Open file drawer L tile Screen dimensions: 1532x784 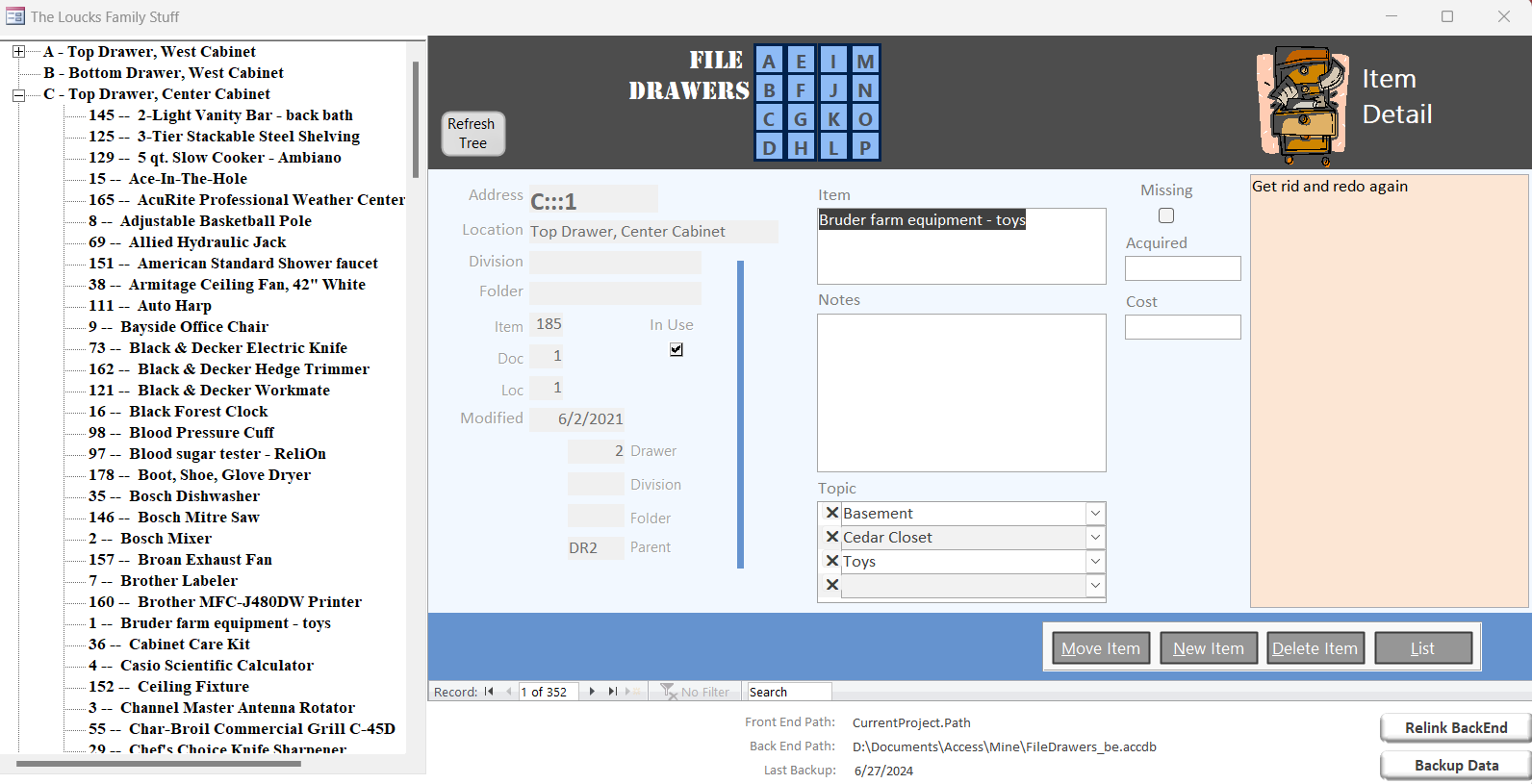coord(833,147)
